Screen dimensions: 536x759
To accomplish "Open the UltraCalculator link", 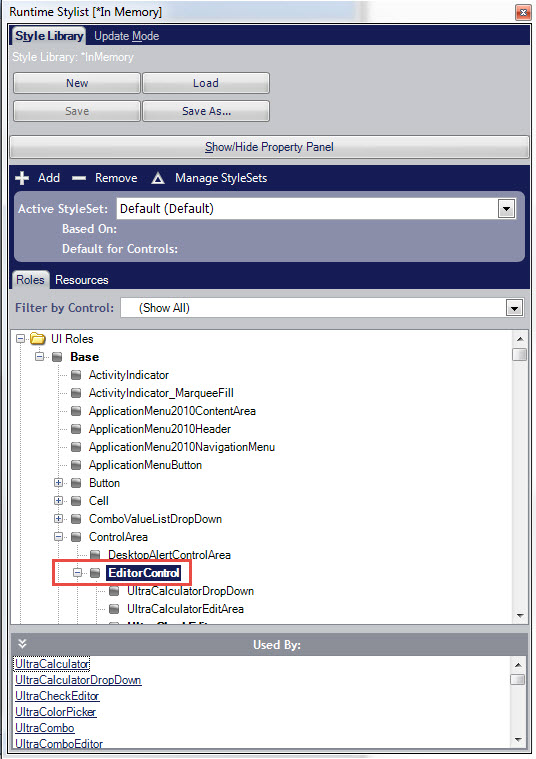I will [52, 664].
